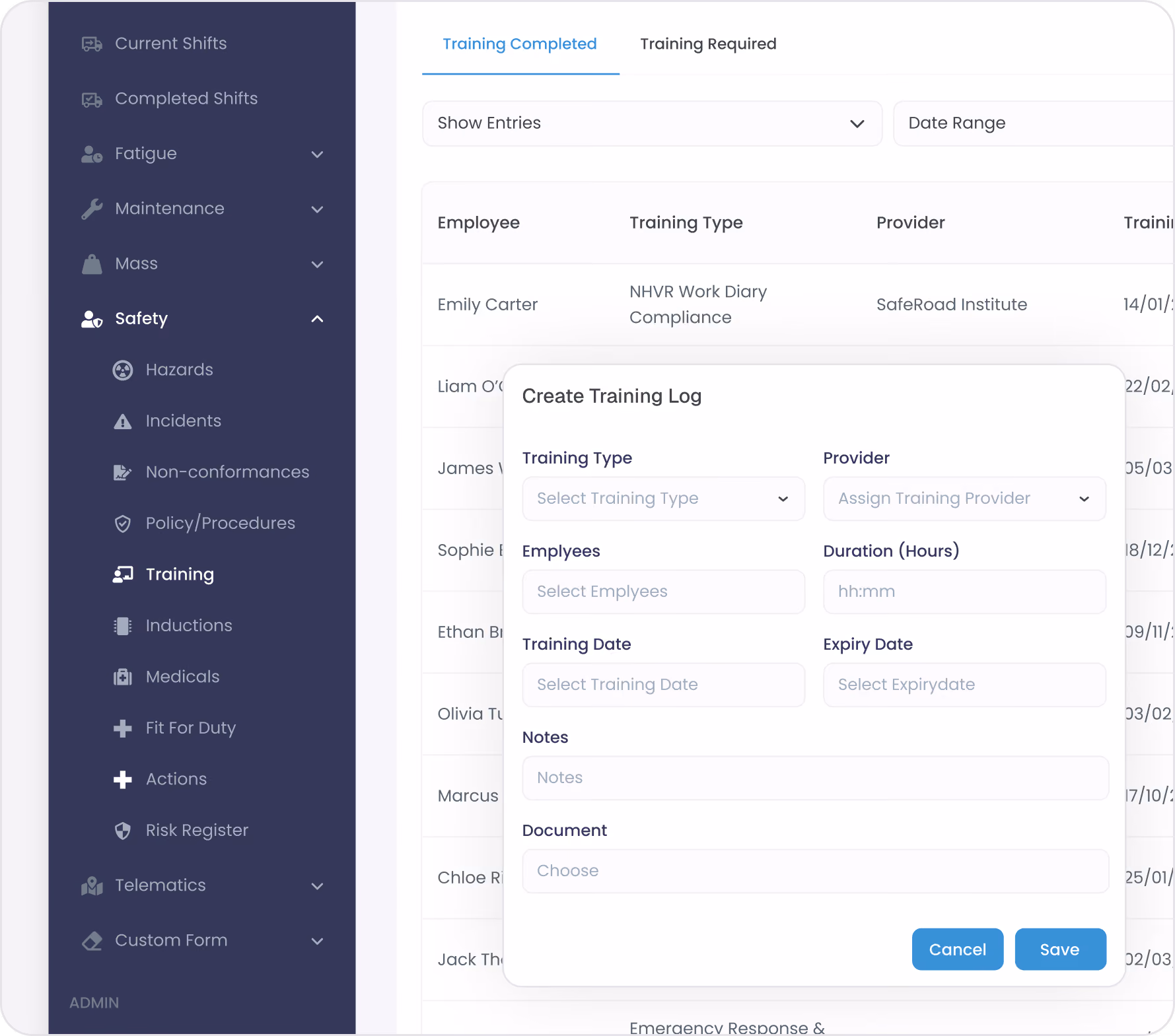Click the Fit For Duty plus icon
1175x1036 pixels.
[x=123, y=728]
